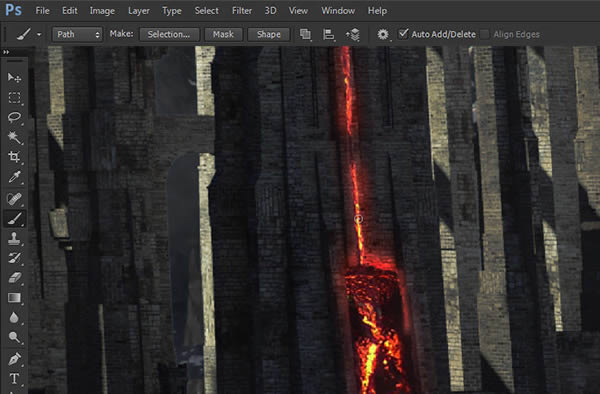This screenshot has width=600, height=394.
Task: Open the File menu
Action: (x=42, y=11)
